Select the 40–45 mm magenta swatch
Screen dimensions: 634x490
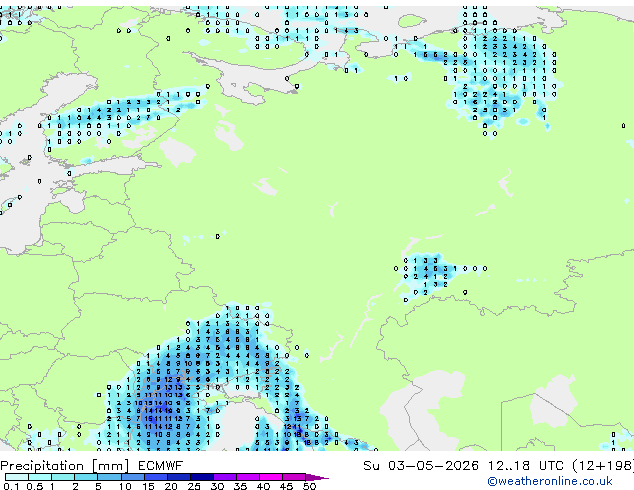(271, 477)
